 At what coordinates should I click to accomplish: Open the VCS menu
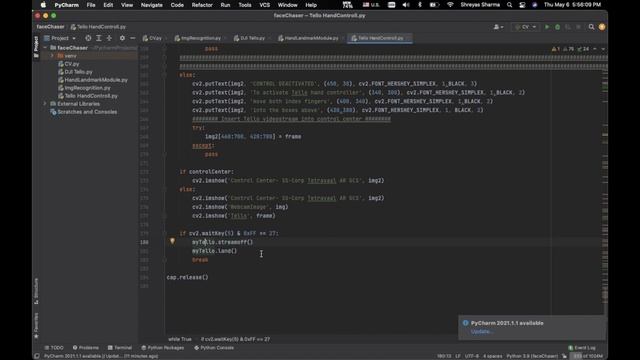[264, 5]
